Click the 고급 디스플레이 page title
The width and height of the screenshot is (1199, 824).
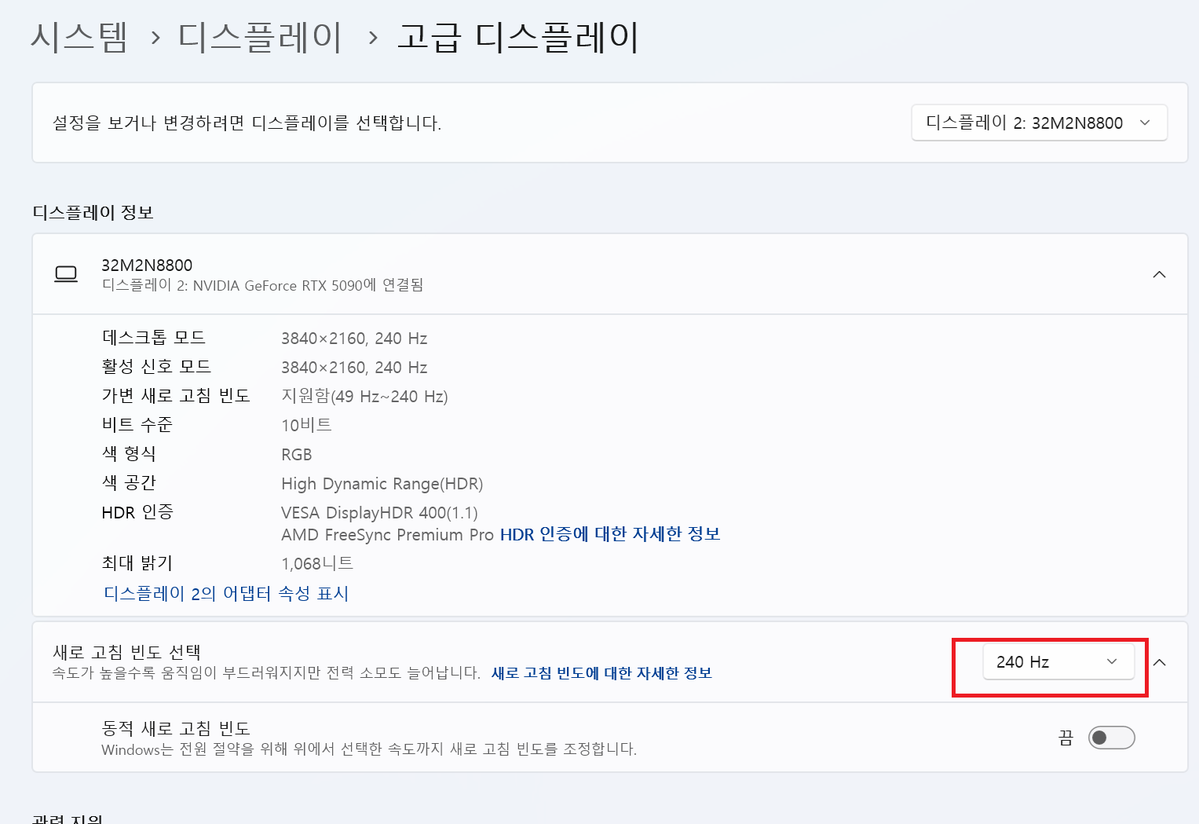pos(518,37)
